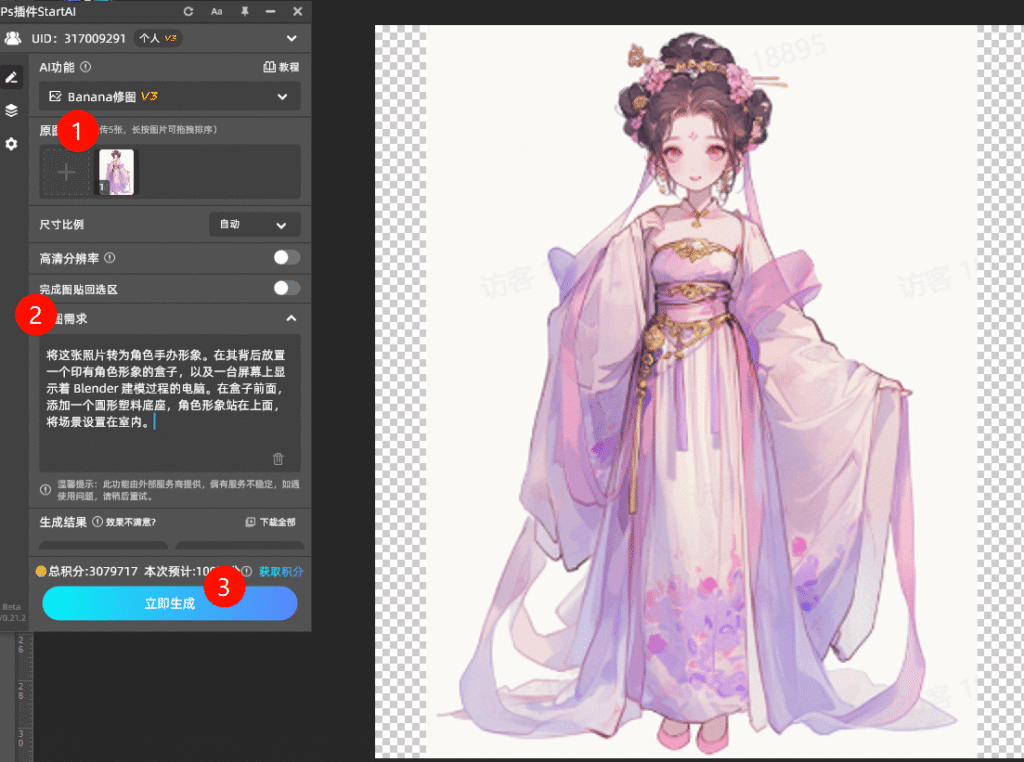Click the 立即生成 generate button
1024x762 pixels.
click(169, 604)
